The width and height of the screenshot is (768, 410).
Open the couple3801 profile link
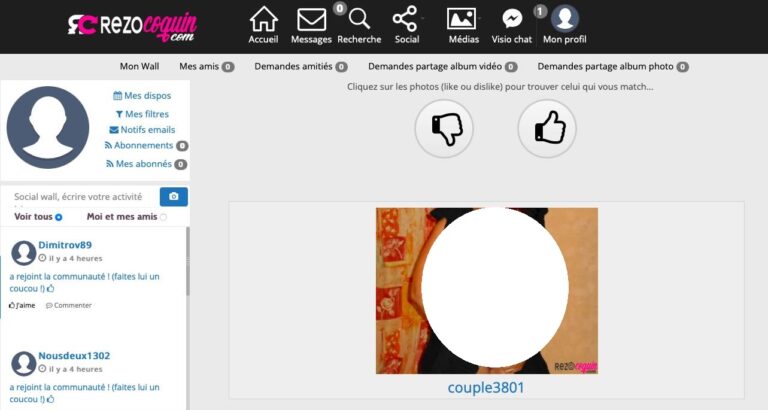click(x=486, y=387)
